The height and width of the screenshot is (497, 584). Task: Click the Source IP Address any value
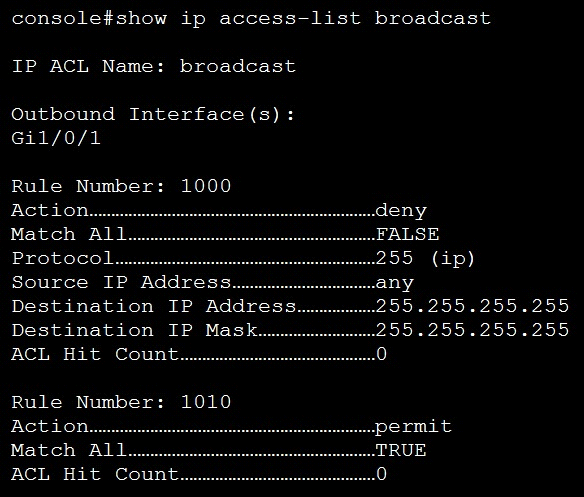click(x=395, y=283)
